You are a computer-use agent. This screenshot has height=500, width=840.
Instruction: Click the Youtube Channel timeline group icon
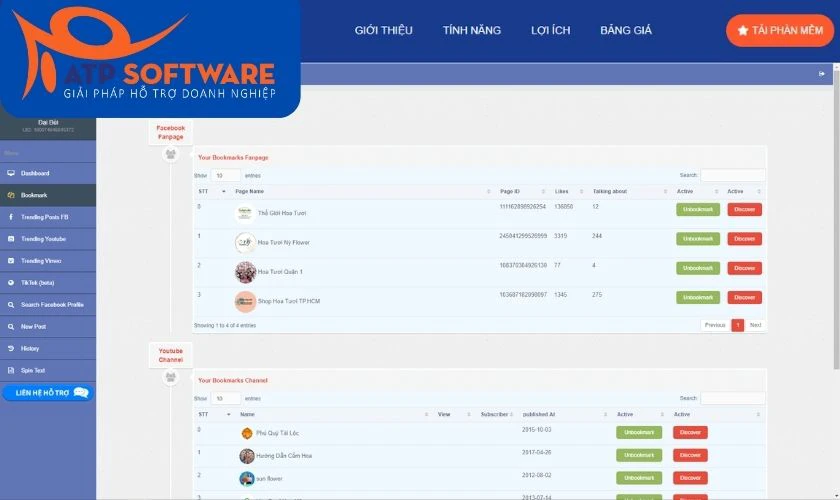tap(170, 377)
